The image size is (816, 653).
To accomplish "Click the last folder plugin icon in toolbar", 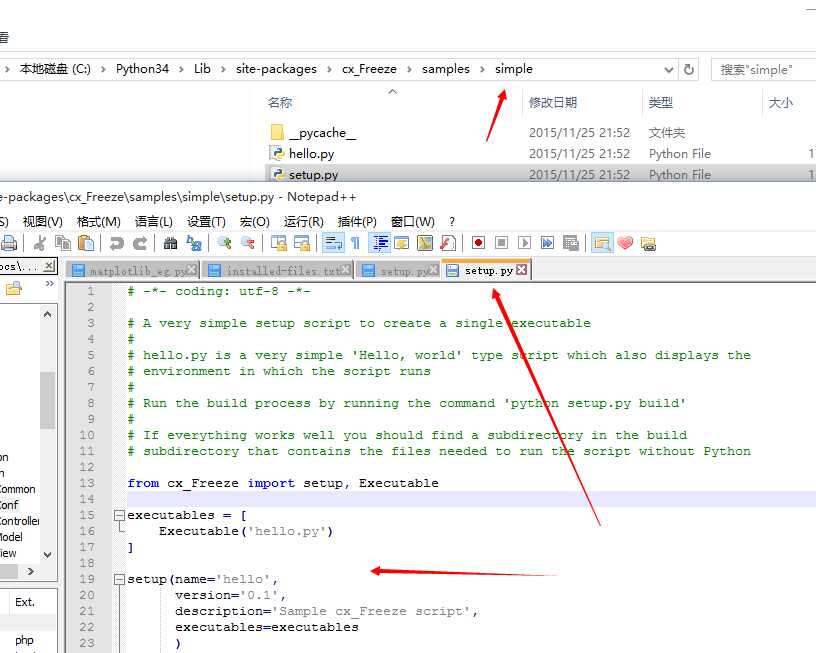I will click(648, 243).
